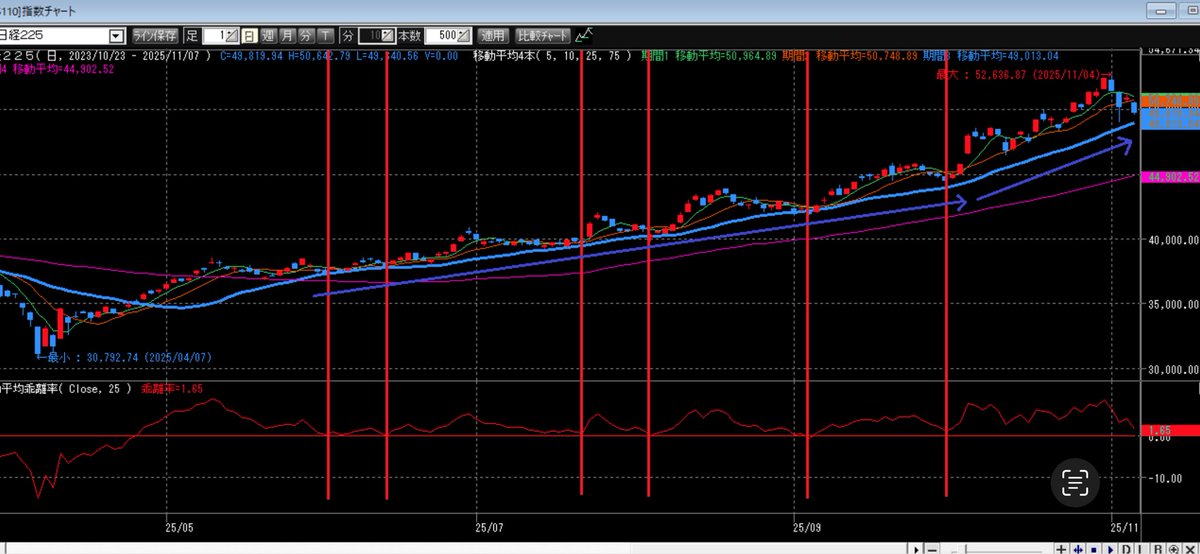Click the 平均乖離率 (Close, 25) indicator label
Screen dimensions: 1200x554
point(66,387)
